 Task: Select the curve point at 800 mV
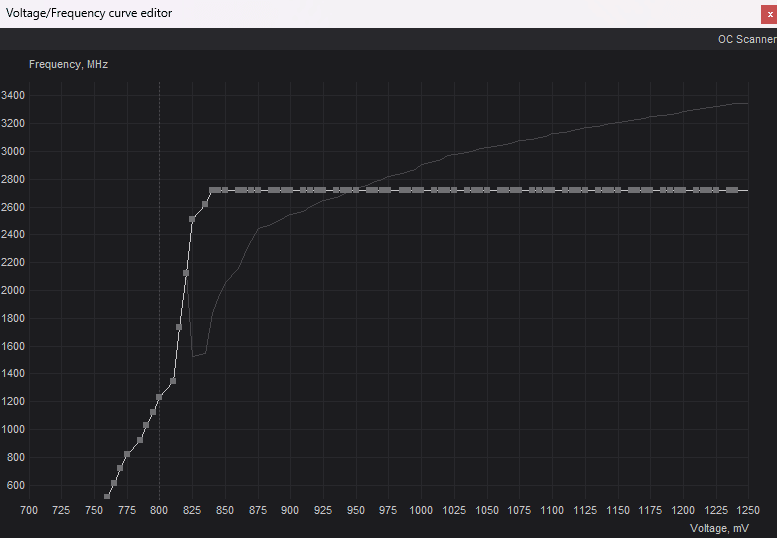159,397
